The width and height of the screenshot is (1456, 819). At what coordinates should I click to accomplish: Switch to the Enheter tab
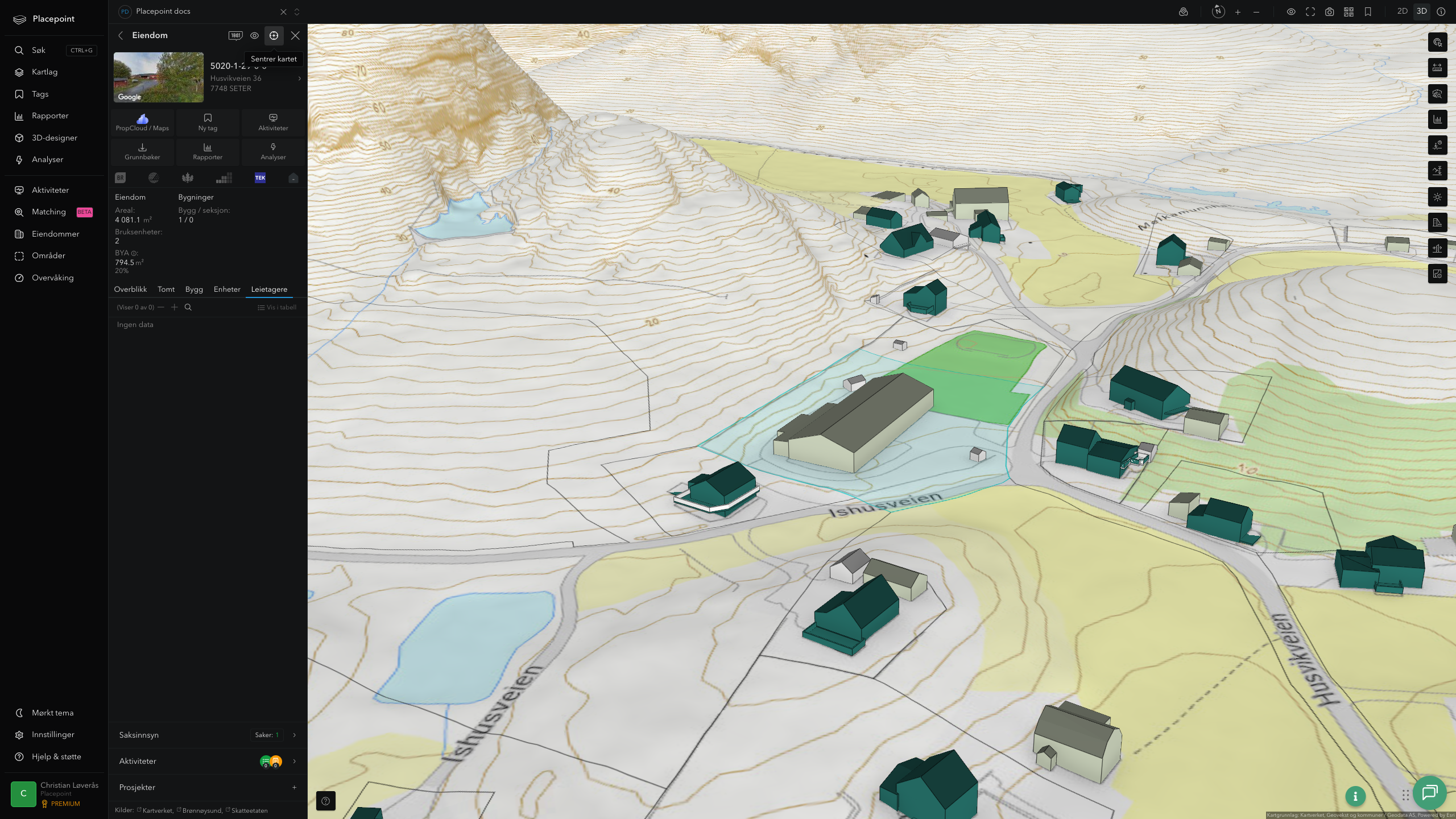(x=227, y=289)
